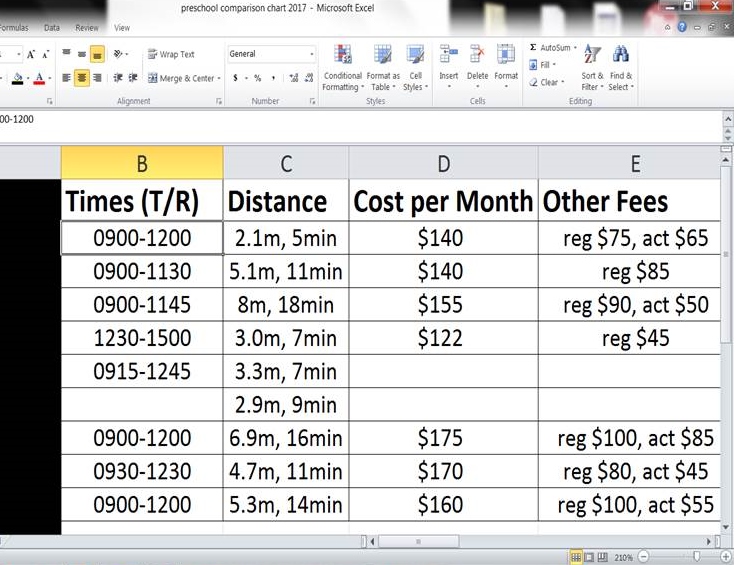
Task: Click the Decrease Font Size icon
Action: click(46, 55)
